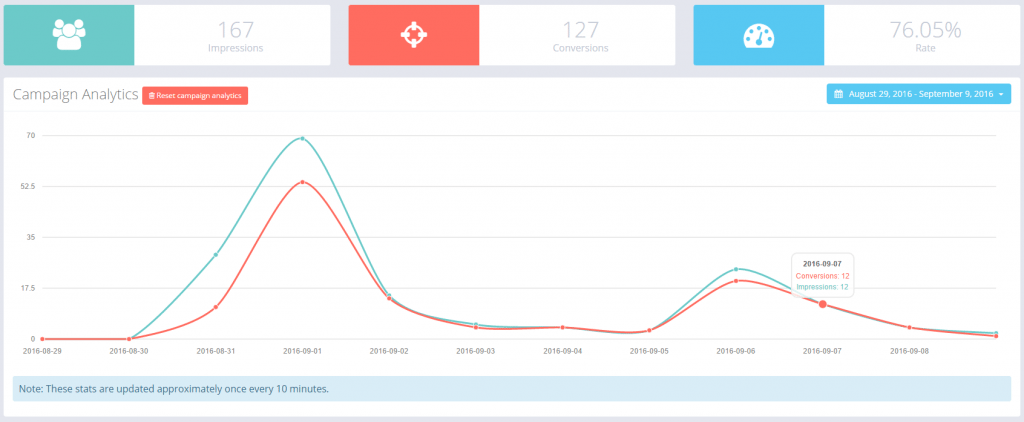Click the Conversions crosshair target icon
Image resolution: width=1024 pixels, height=422 pixels.
coord(413,35)
